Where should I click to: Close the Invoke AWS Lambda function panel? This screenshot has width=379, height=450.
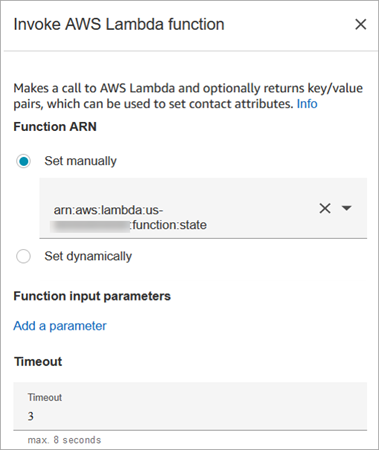361,24
